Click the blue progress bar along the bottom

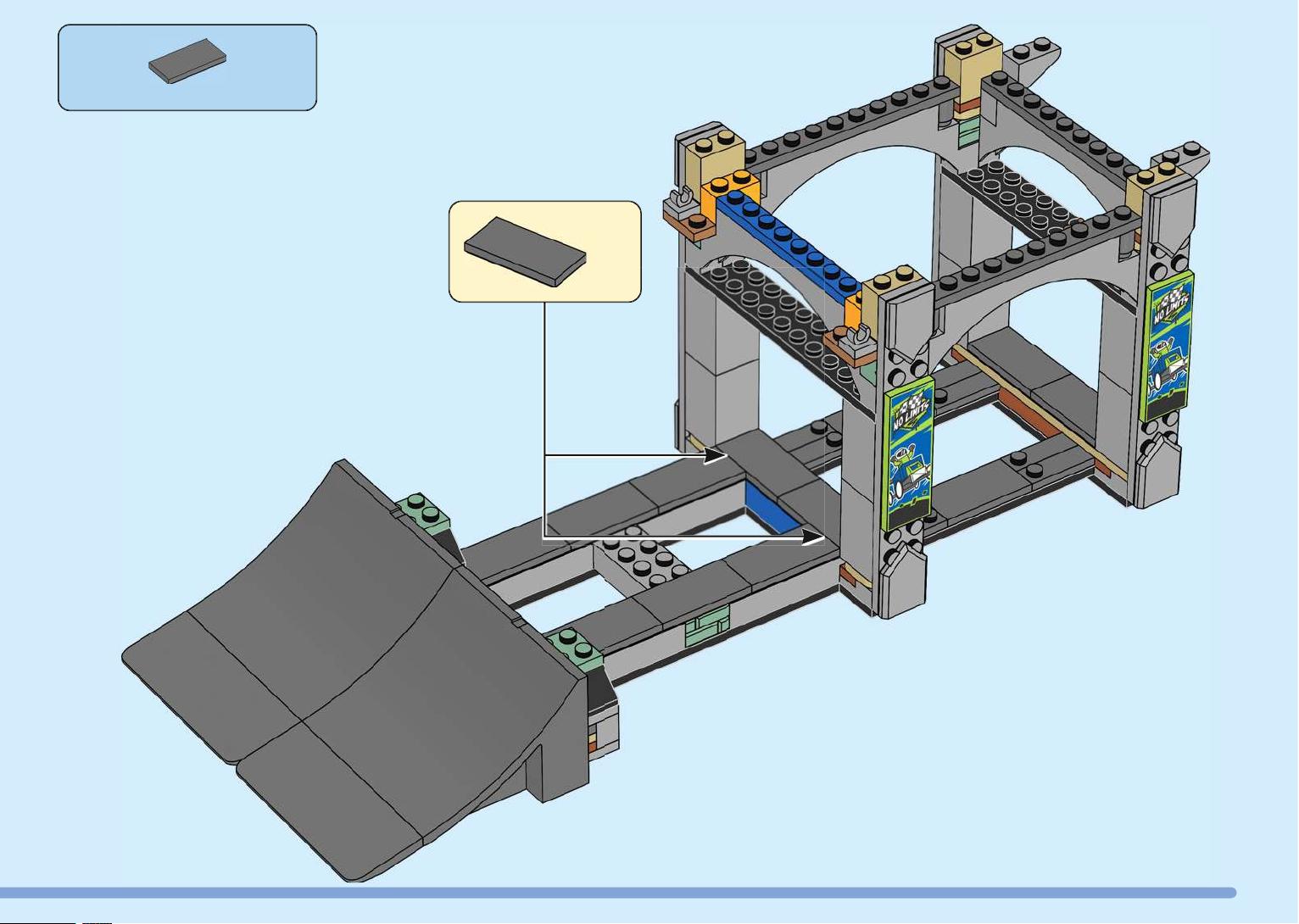[x=618, y=893]
